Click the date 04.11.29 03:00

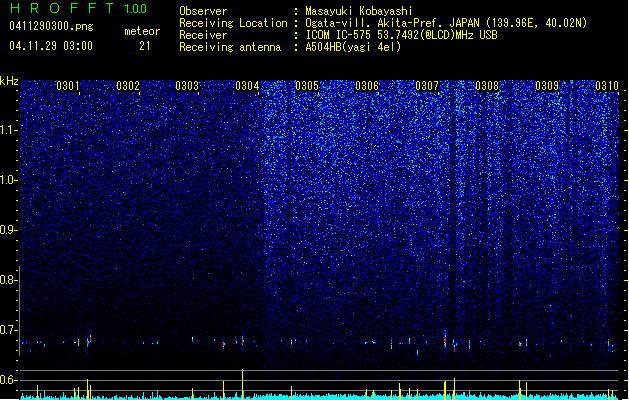point(51,46)
